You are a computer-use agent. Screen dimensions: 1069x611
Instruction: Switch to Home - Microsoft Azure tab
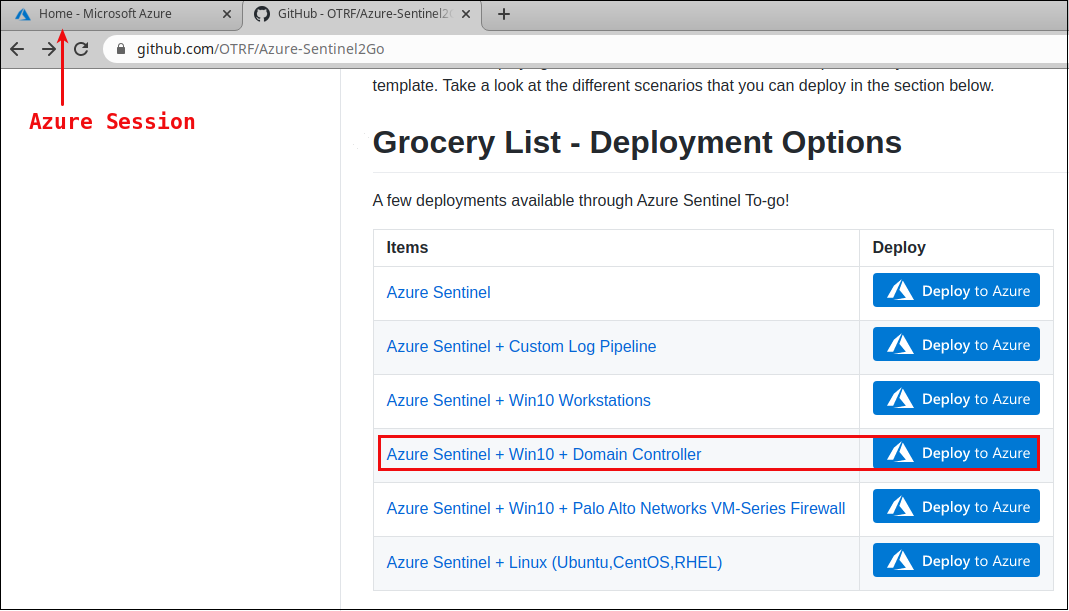coord(105,14)
